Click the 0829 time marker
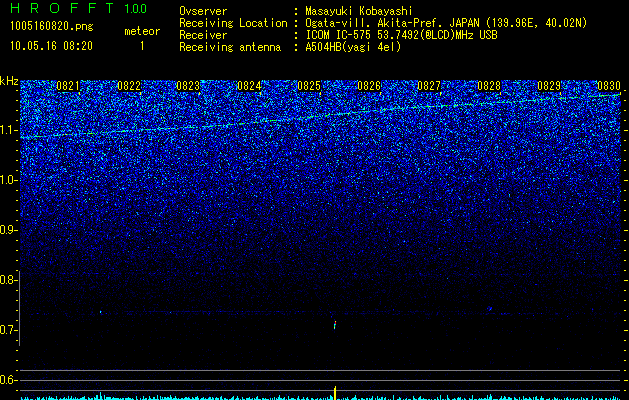The width and height of the screenshot is (629, 400). 549,86
